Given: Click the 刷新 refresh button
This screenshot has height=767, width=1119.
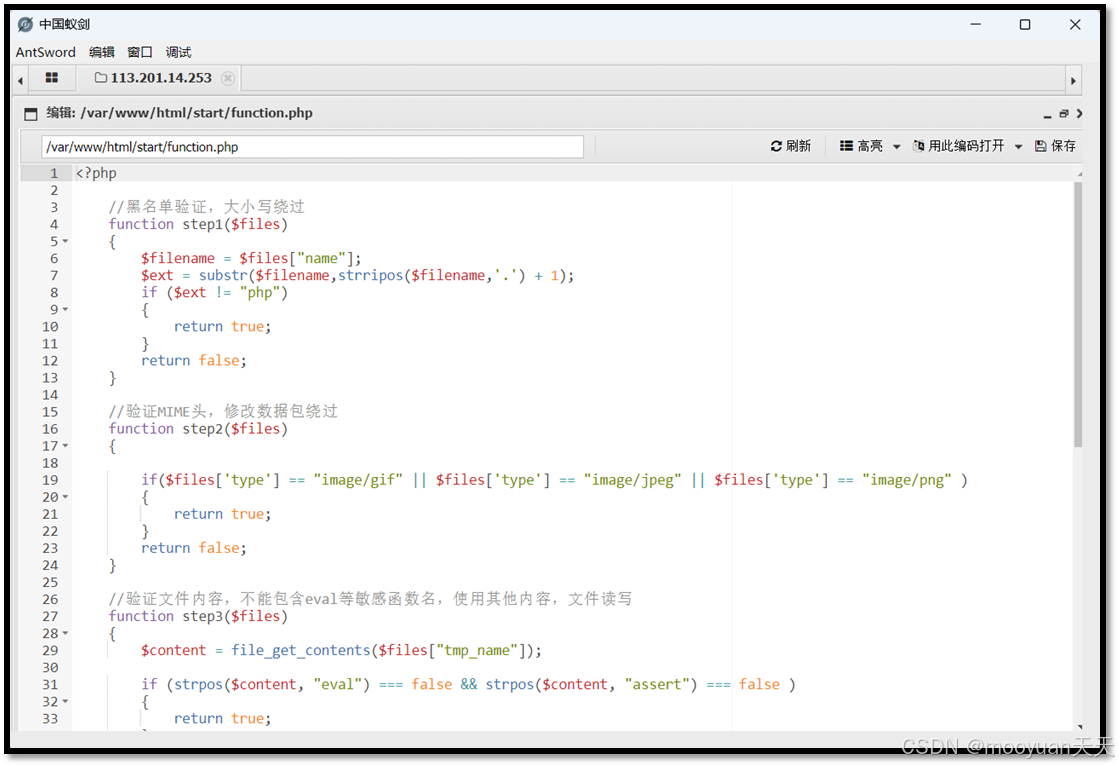Looking at the screenshot, I should (791, 146).
